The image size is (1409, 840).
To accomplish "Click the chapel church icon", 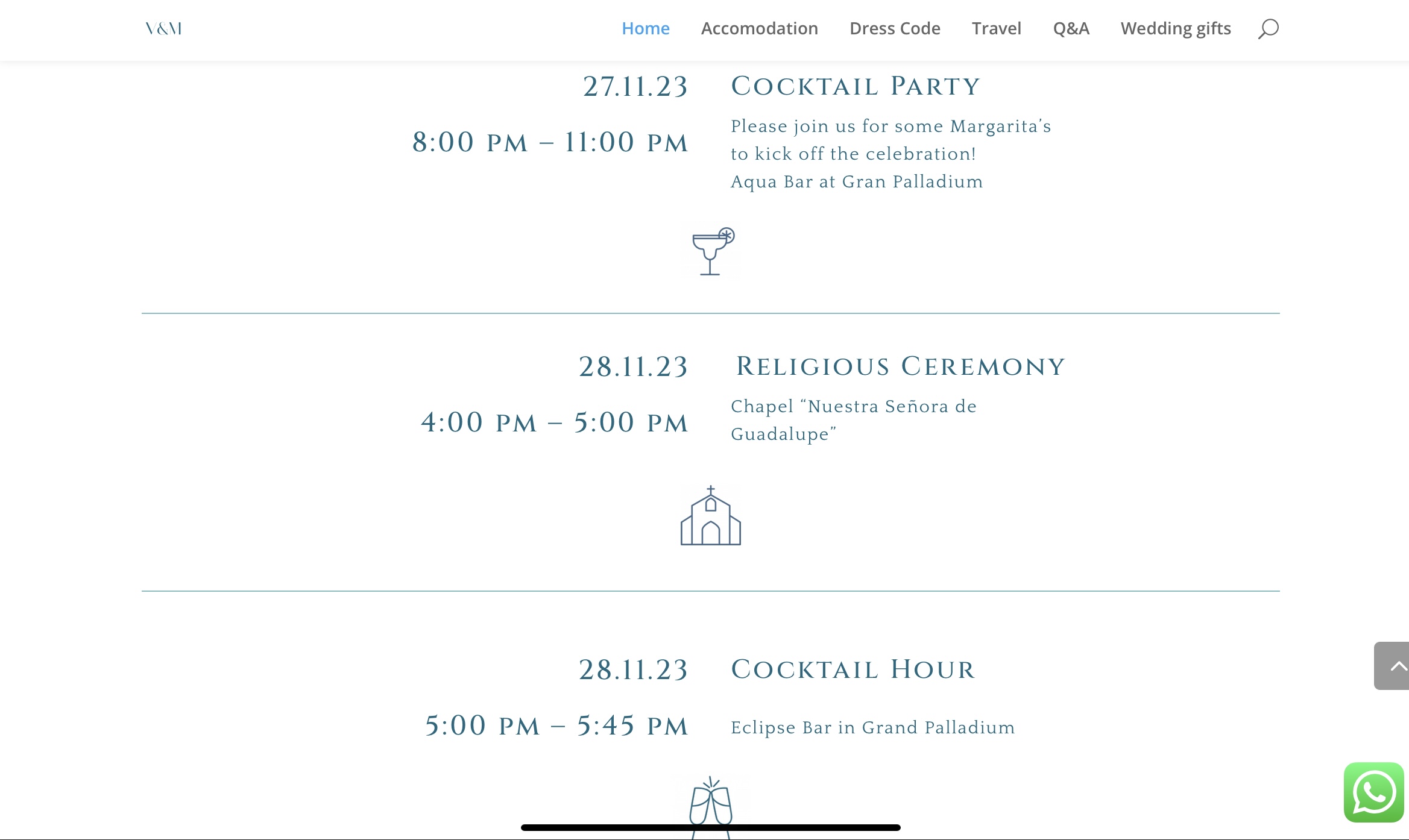I will coord(711,516).
